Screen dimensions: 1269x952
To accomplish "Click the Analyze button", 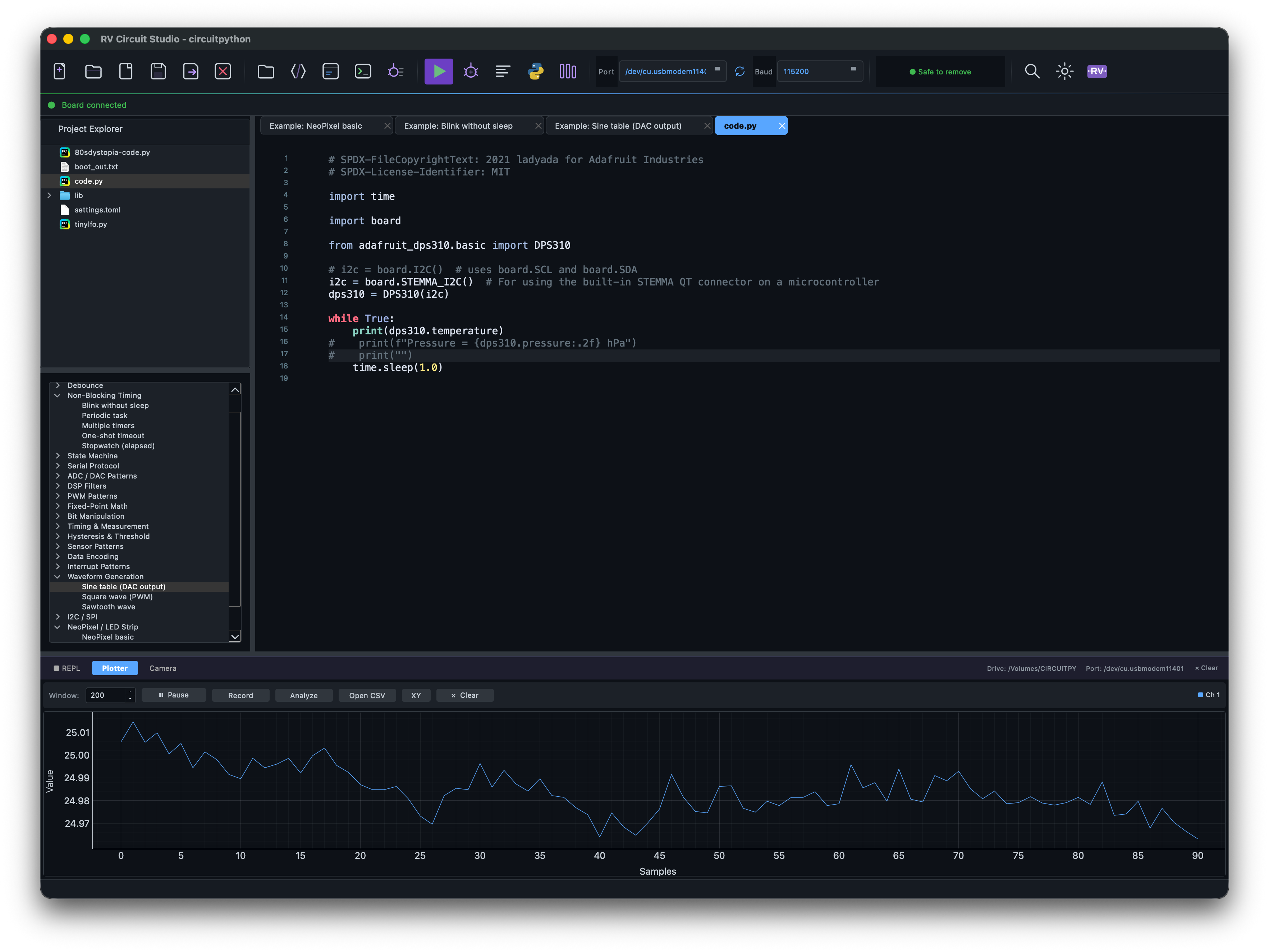I will [x=304, y=696].
